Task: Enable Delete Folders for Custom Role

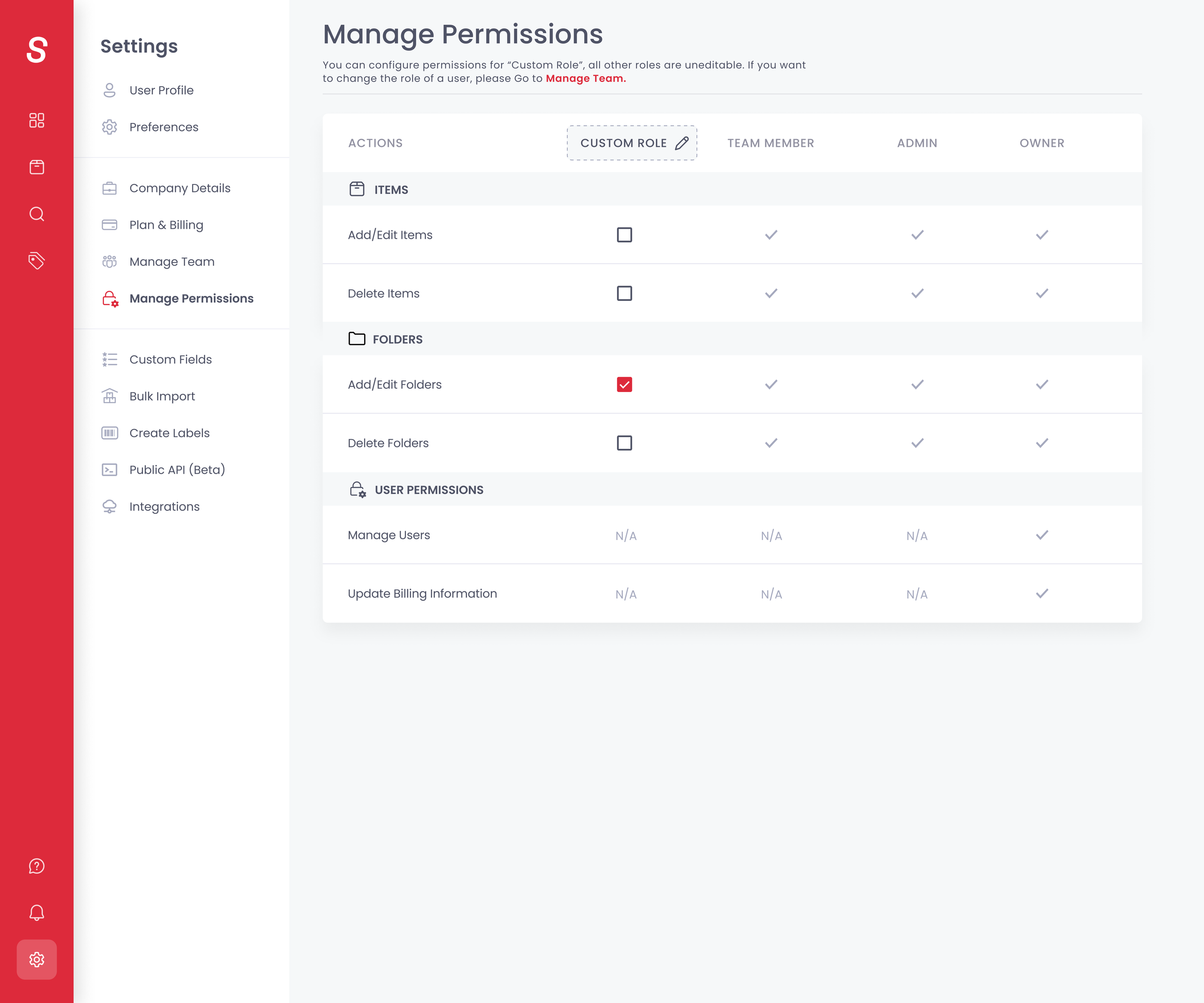Action: pyautogui.click(x=624, y=443)
